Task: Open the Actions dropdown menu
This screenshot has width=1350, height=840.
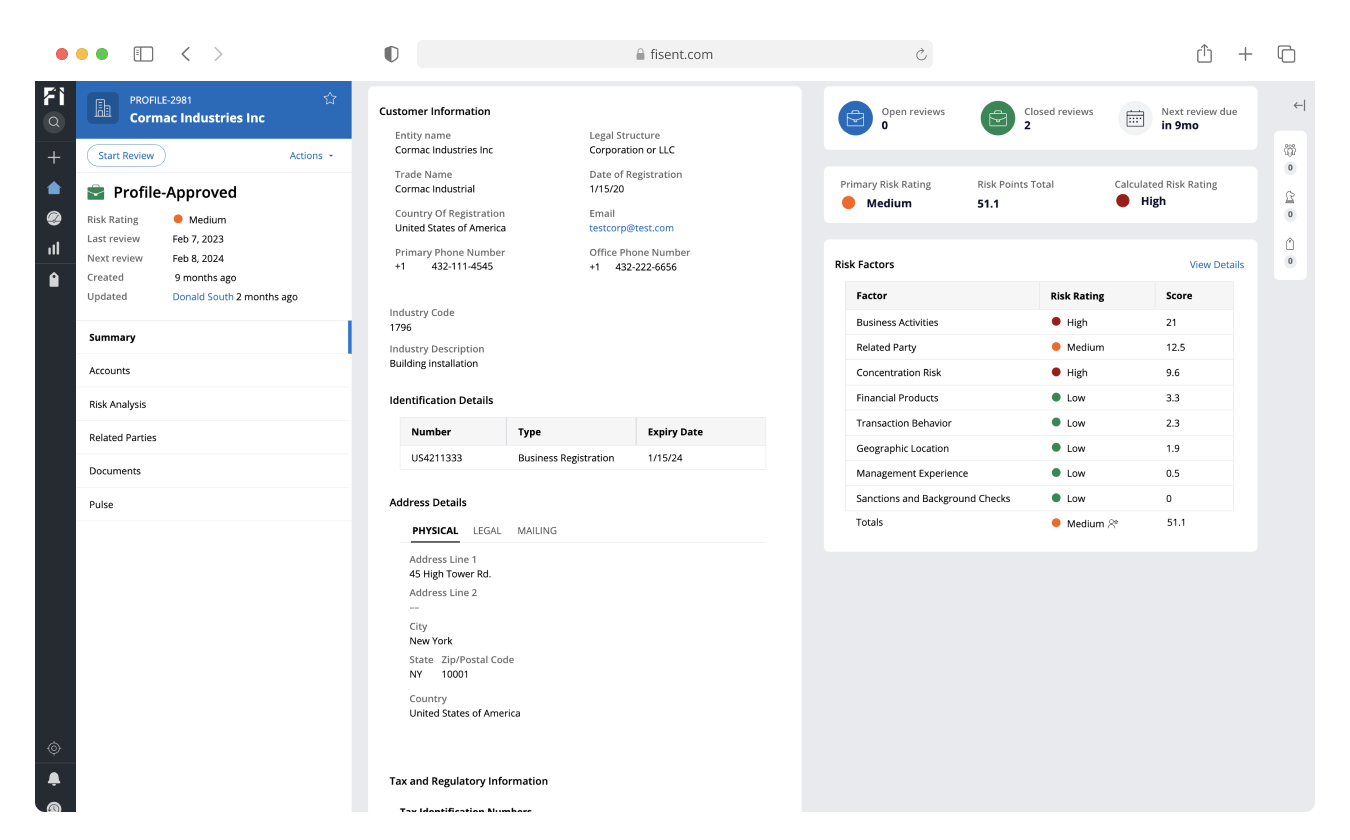Action: coord(311,156)
